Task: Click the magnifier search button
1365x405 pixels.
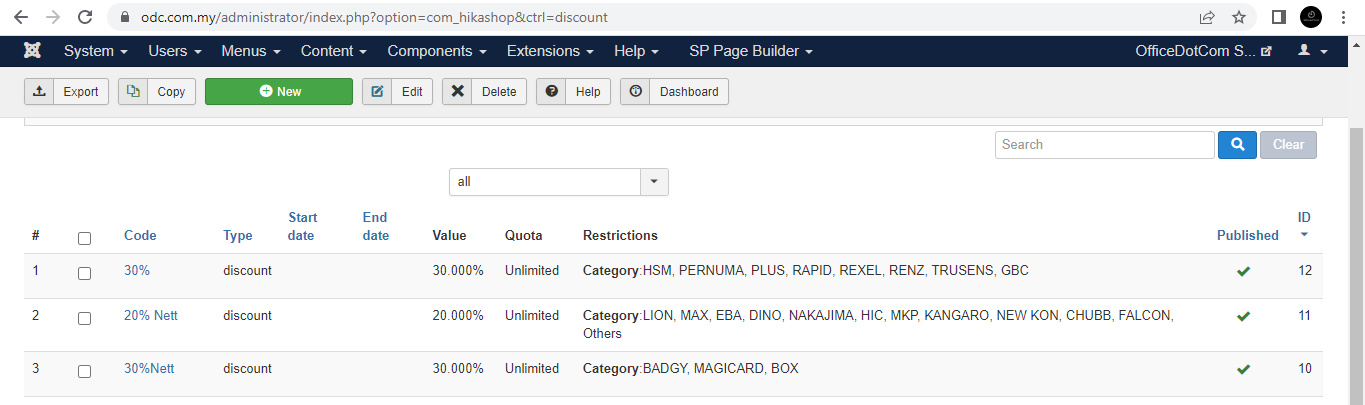Action: coord(1237,145)
